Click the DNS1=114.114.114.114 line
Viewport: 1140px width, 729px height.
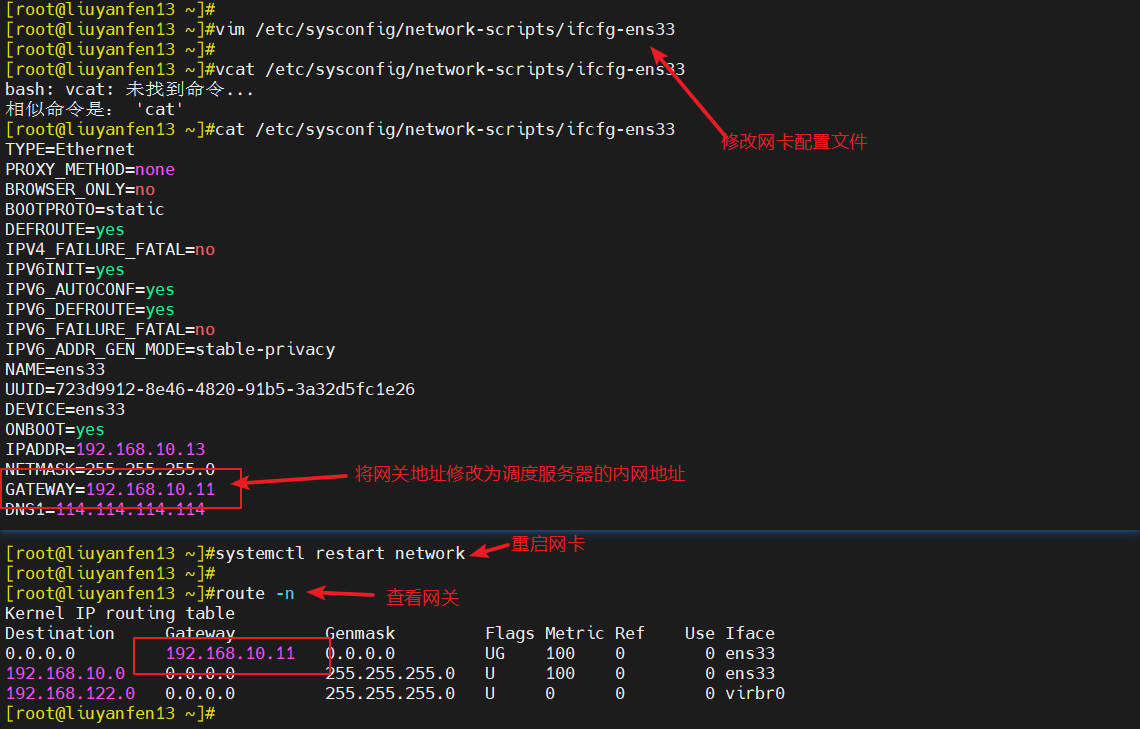pos(105,509)
